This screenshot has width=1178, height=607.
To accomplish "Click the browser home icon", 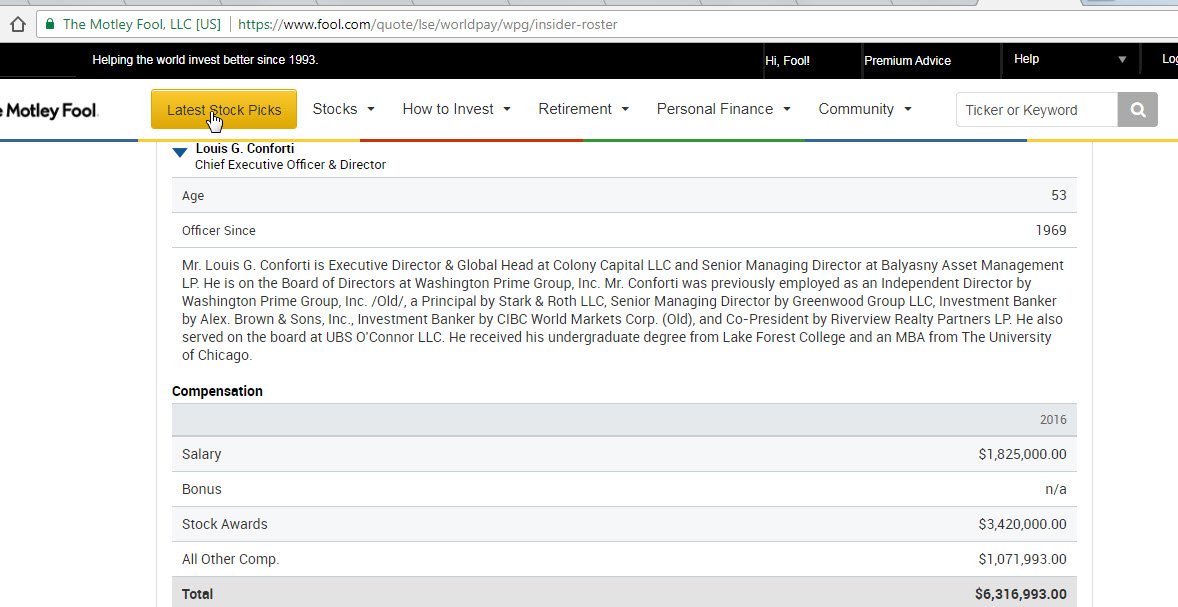I will tap(18, 24).
